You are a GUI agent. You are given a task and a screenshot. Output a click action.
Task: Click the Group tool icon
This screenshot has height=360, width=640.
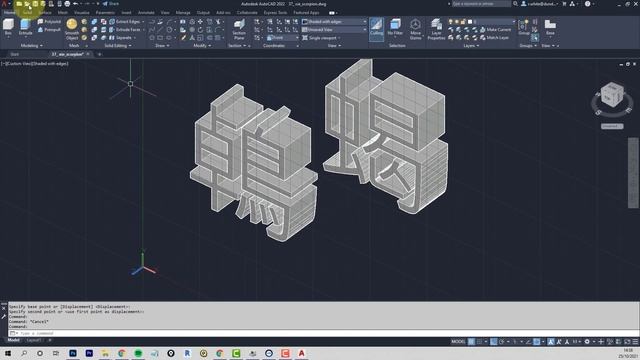pos(523,28)
